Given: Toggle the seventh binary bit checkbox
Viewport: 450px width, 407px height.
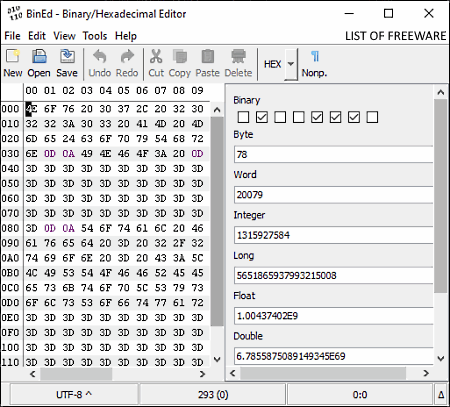Looking at the screenshot, I should 354,117.
